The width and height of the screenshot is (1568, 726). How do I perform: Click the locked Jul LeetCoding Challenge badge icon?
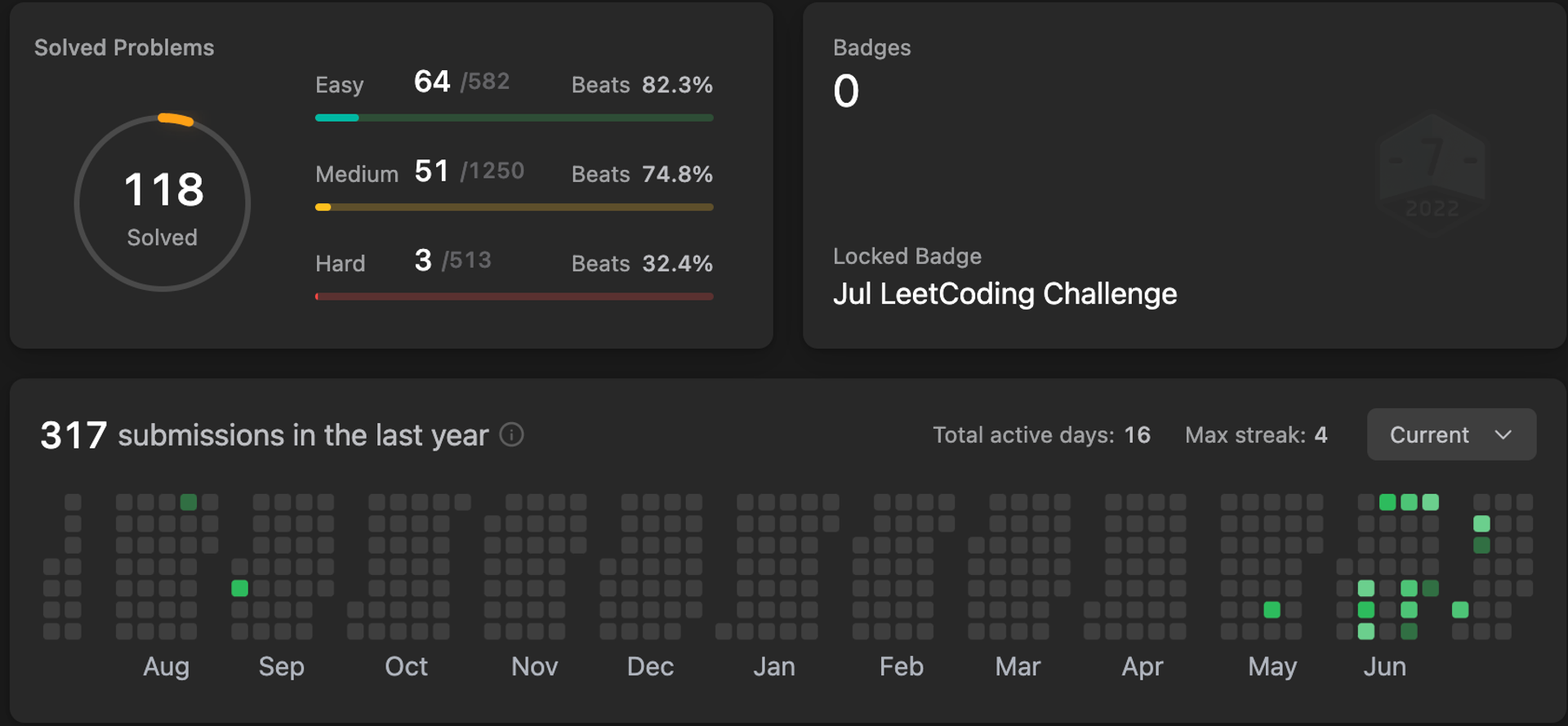click(1433, 174)
